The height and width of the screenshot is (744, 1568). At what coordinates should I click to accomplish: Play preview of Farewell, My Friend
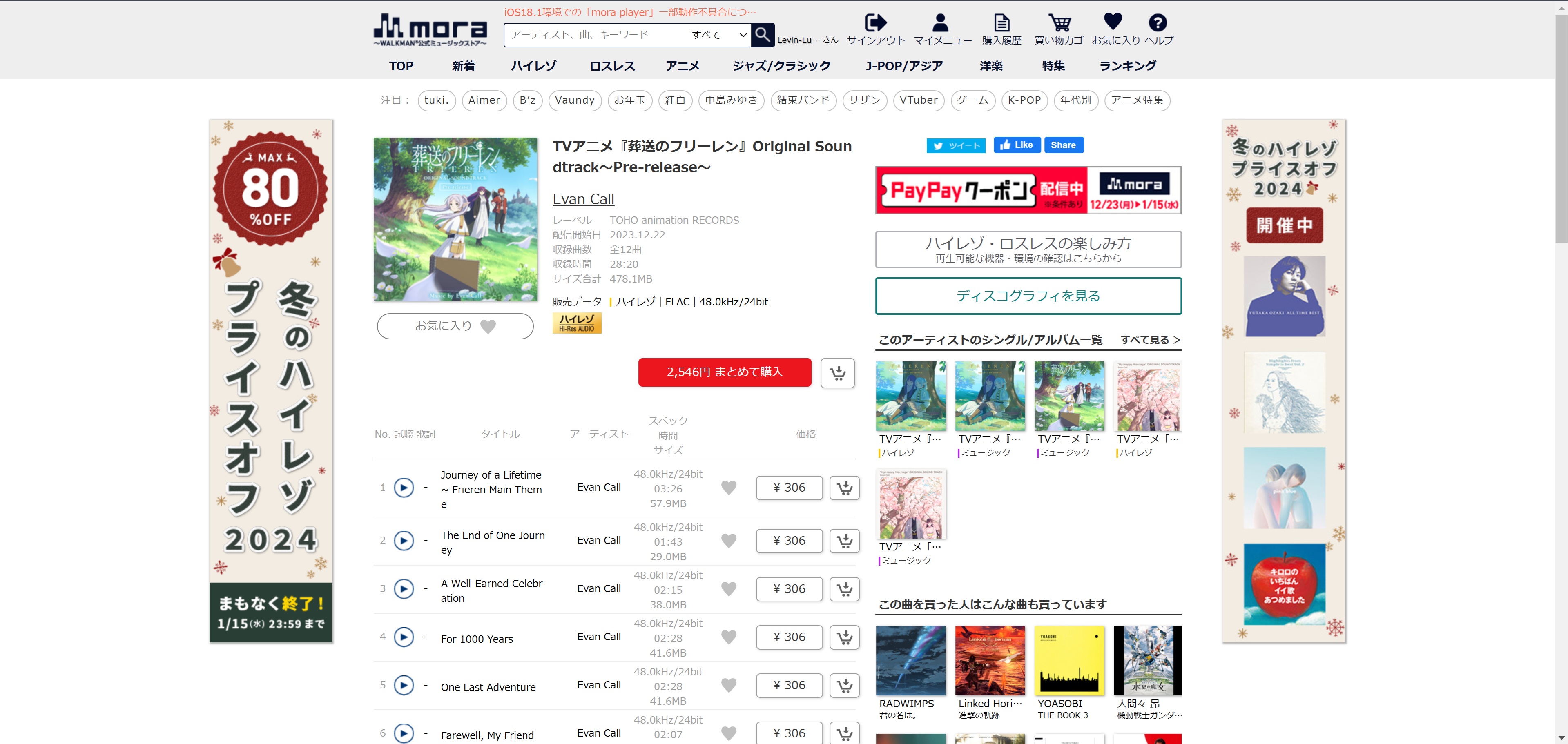point(404,734)
